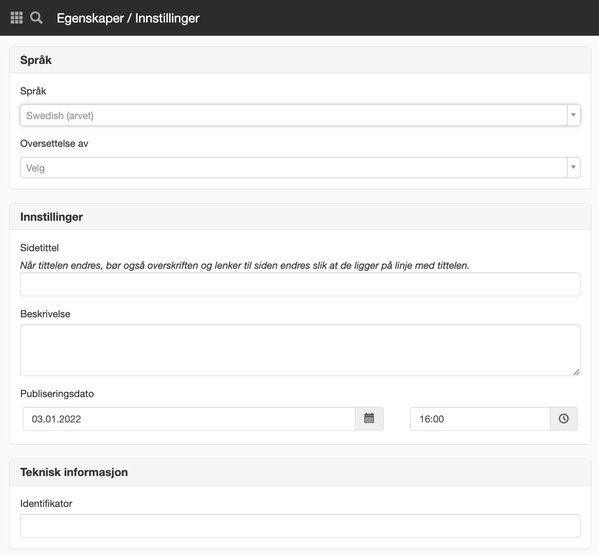Click the Sidetittel text field
The image size is (599, 556).
point(300,284)
